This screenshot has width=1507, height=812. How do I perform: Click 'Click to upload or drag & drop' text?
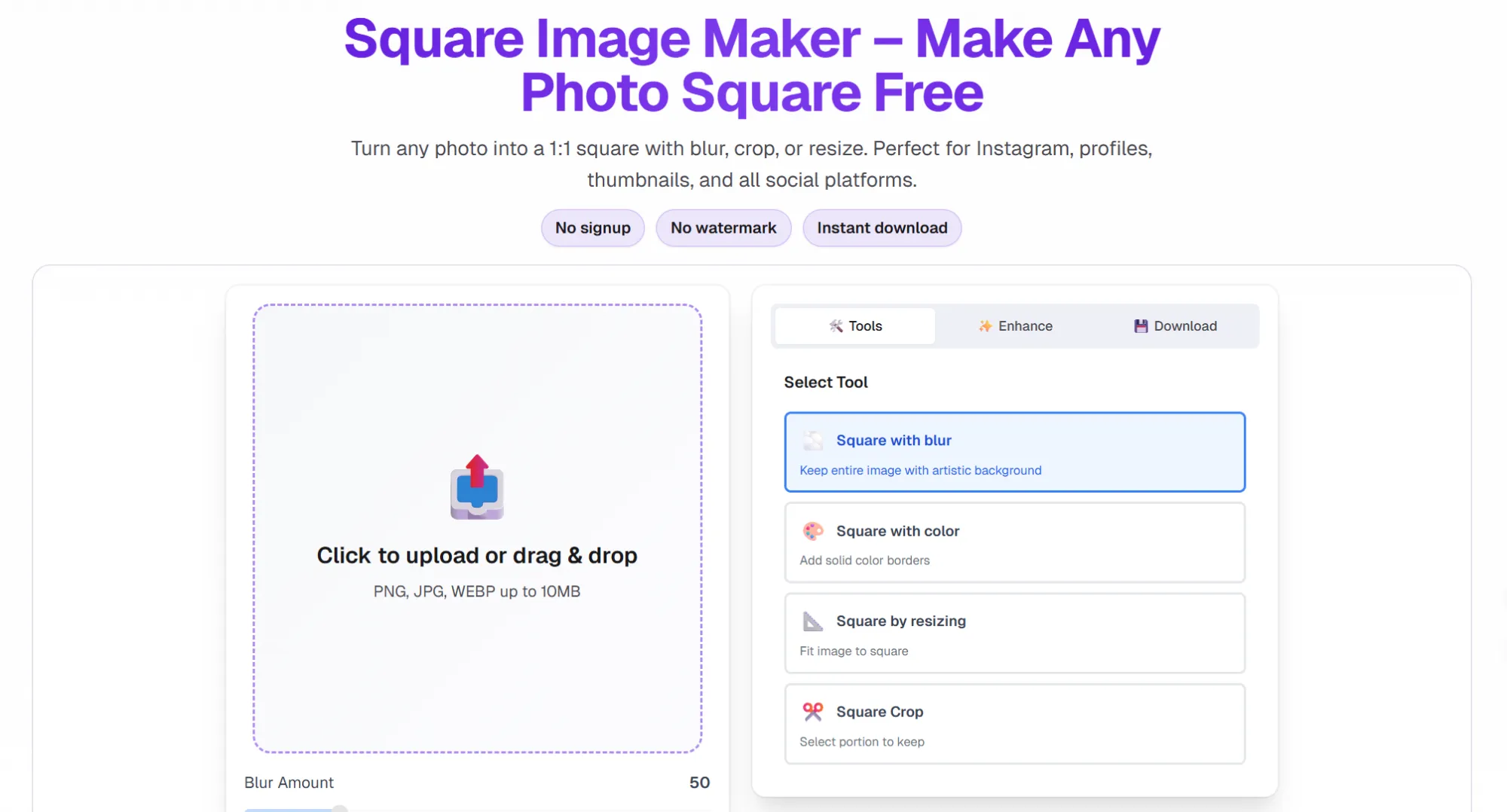point(477,556)
